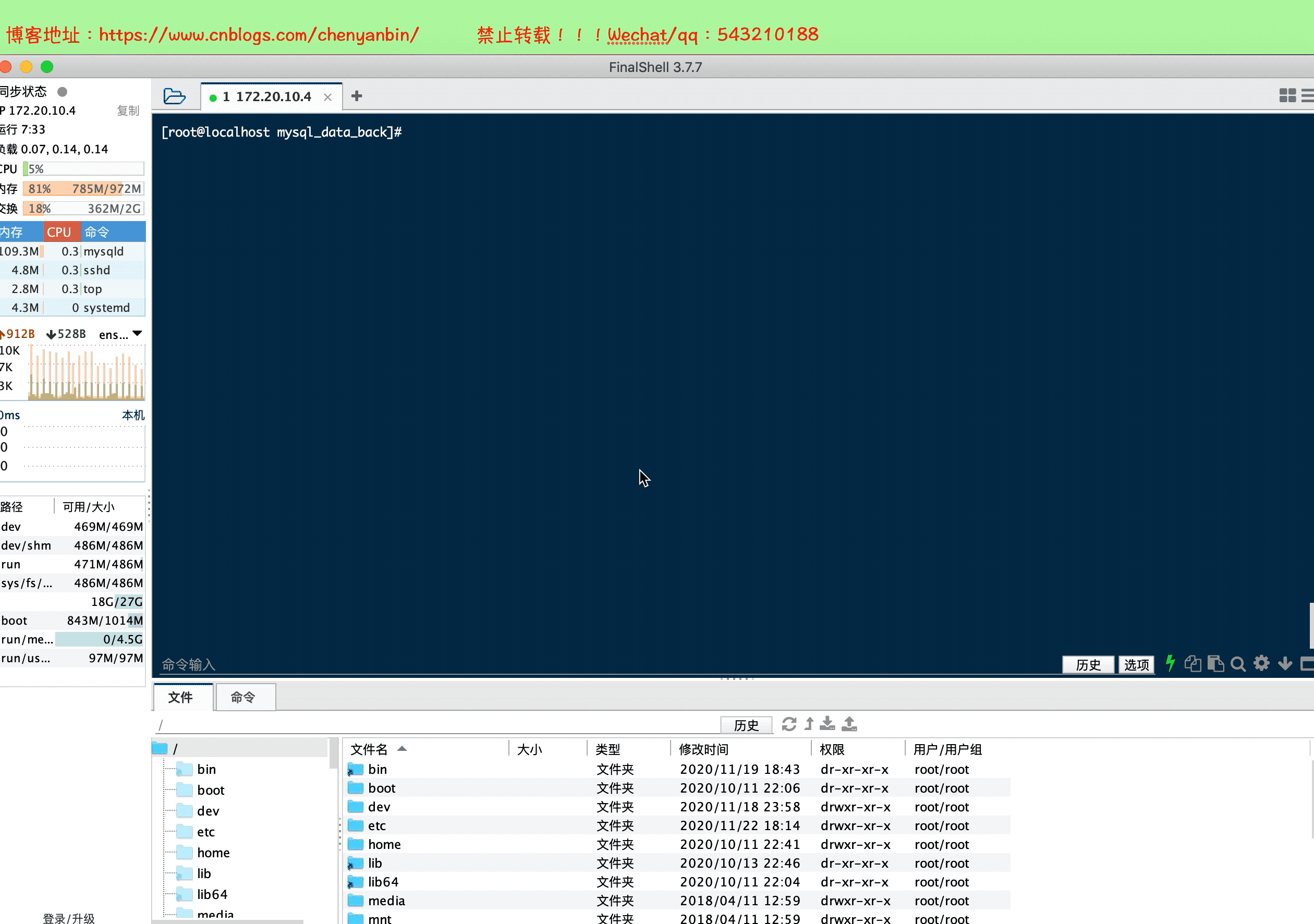Screen dimensions: 1314x924
Task: Click the folder tree vertical scrollbar
Action: (x=334, y=753)
